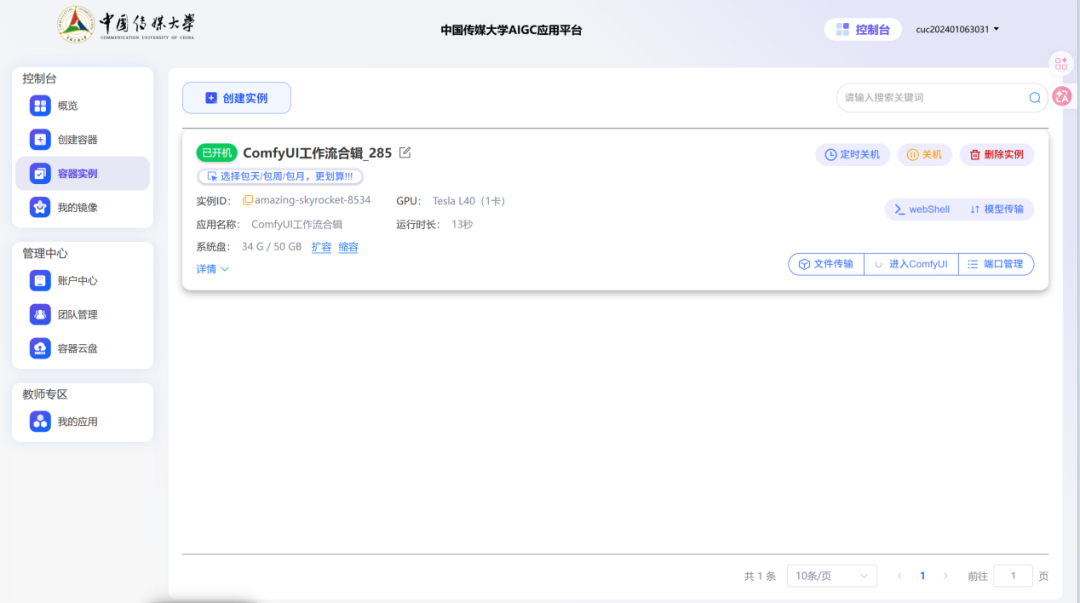Go to previous page arrow
The image size is (1080, 603).
coord(900,575)
